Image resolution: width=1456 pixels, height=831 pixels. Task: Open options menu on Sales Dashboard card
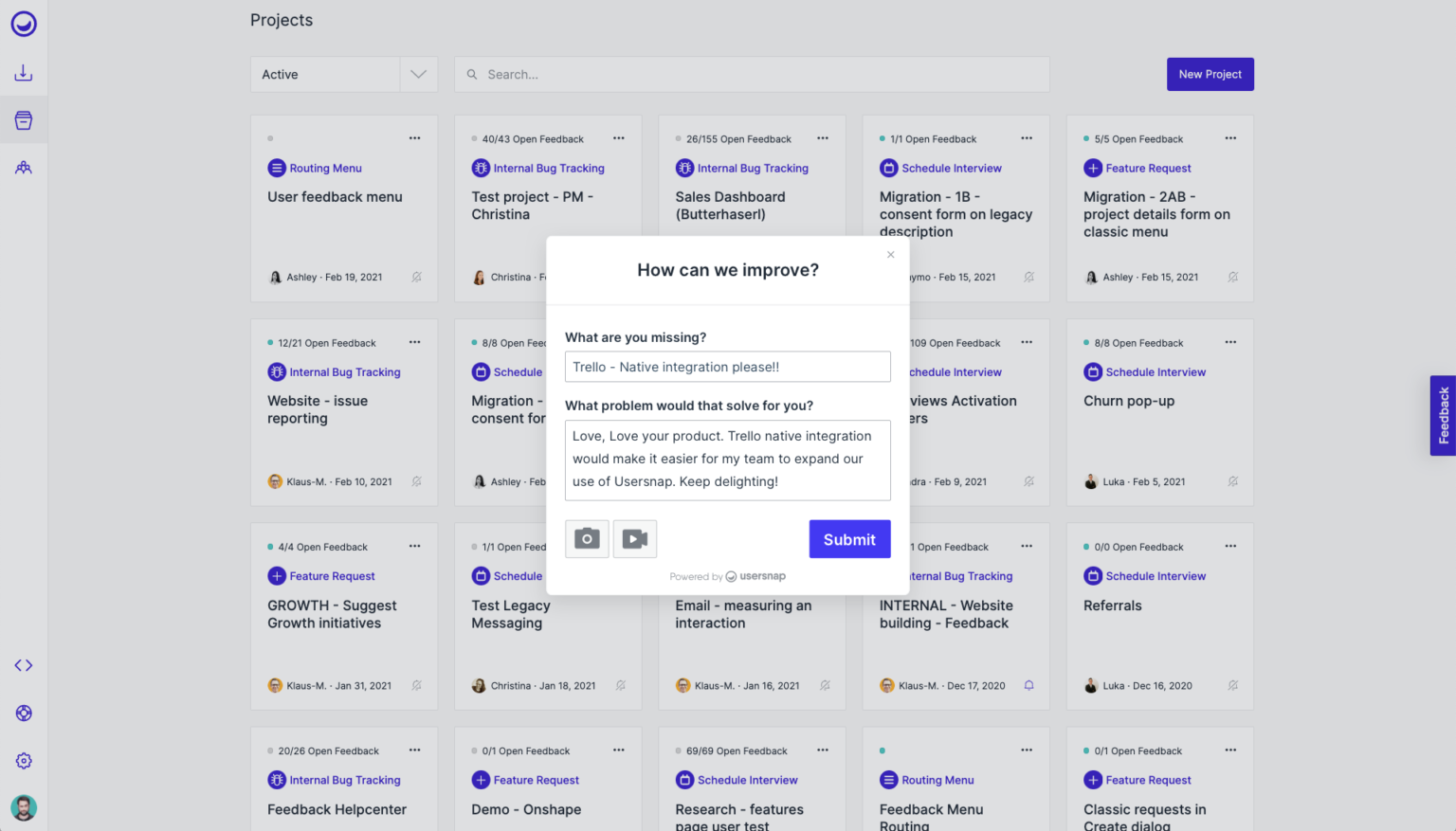(823, 138)
